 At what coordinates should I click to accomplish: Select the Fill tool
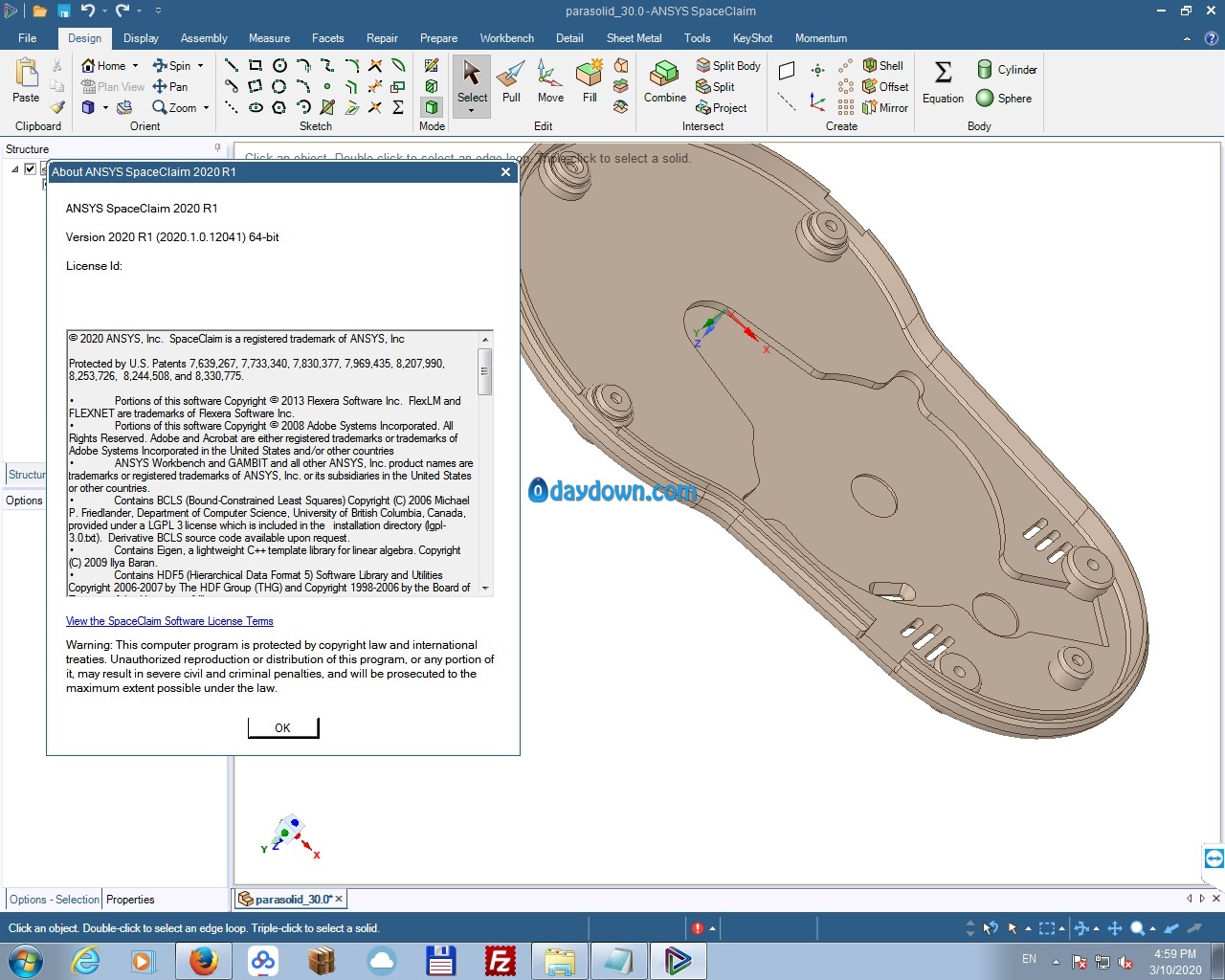[590, 80]
